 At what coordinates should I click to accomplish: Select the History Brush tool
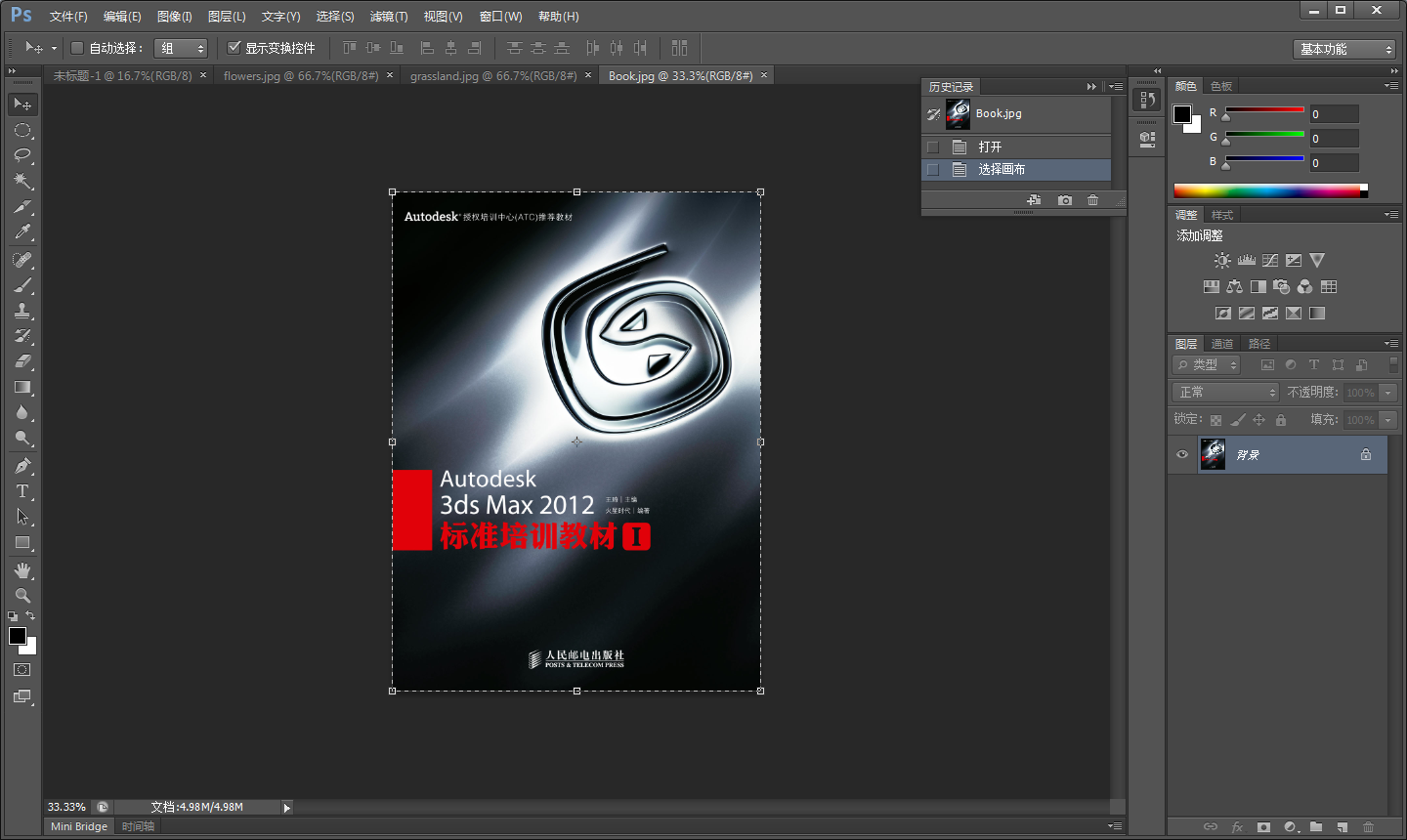[22, 336]
